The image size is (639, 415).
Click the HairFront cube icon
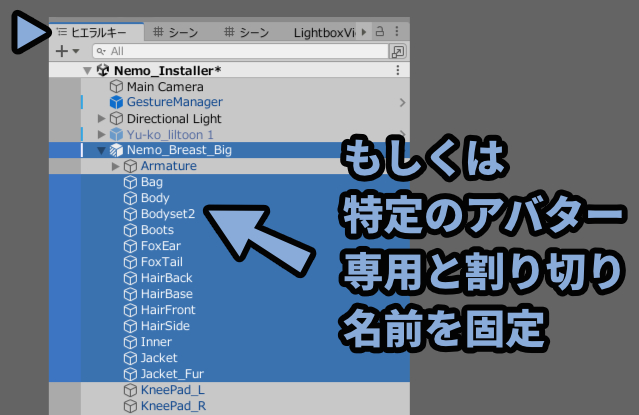130,310
